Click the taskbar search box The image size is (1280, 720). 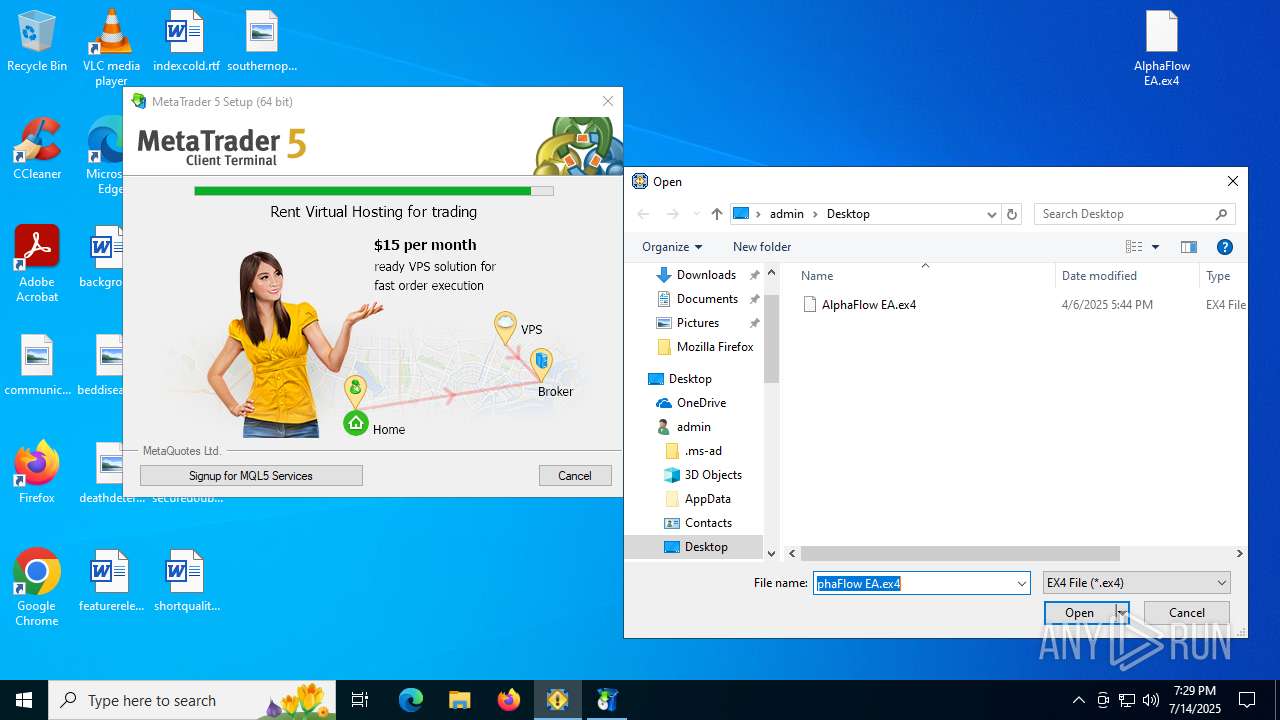(x=192, y=700)
